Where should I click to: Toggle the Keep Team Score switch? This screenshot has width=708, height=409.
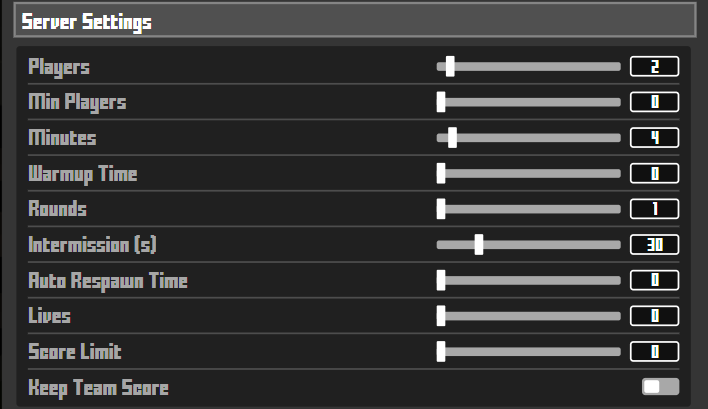click(660, 387)
